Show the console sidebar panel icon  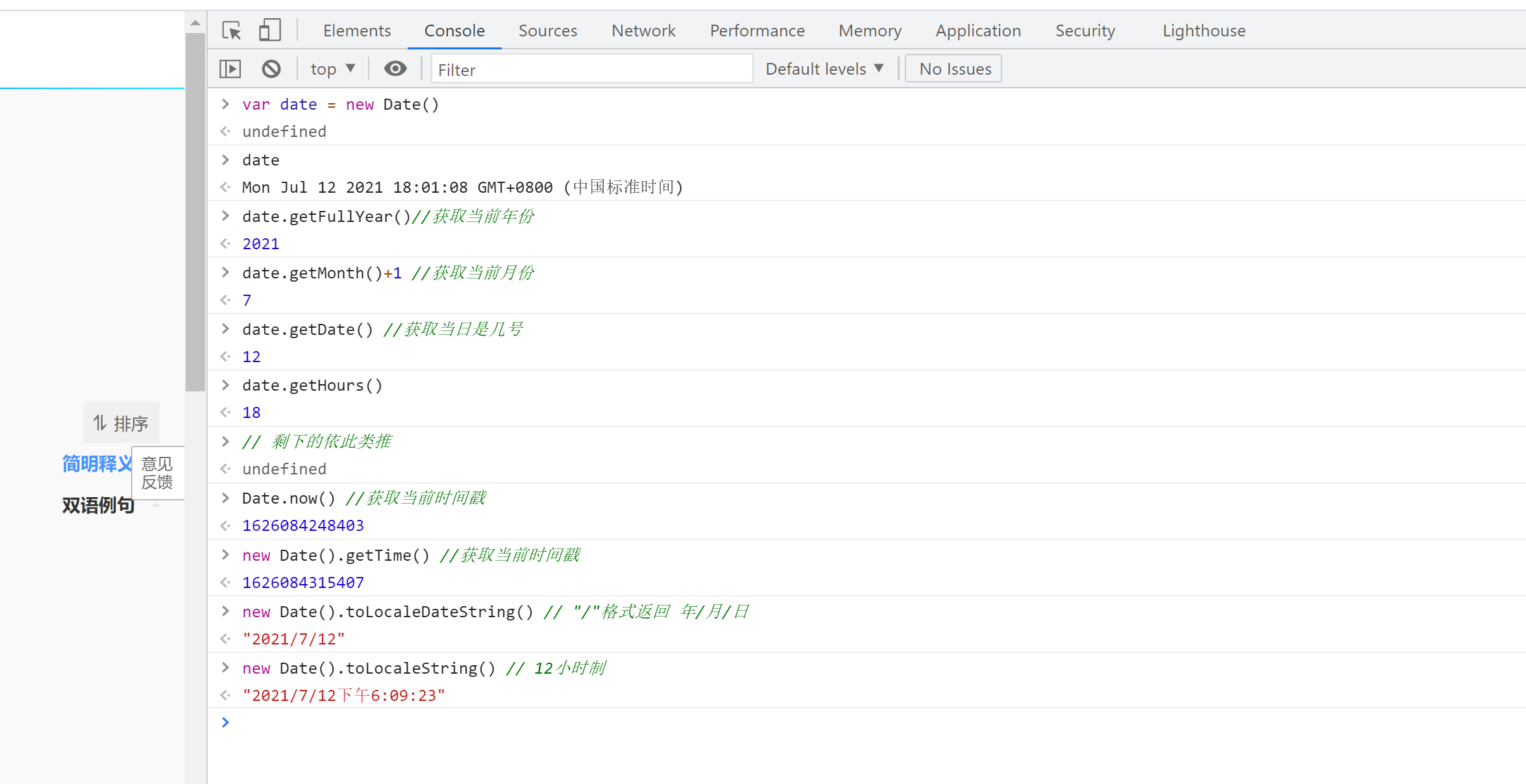pos(230,69)
